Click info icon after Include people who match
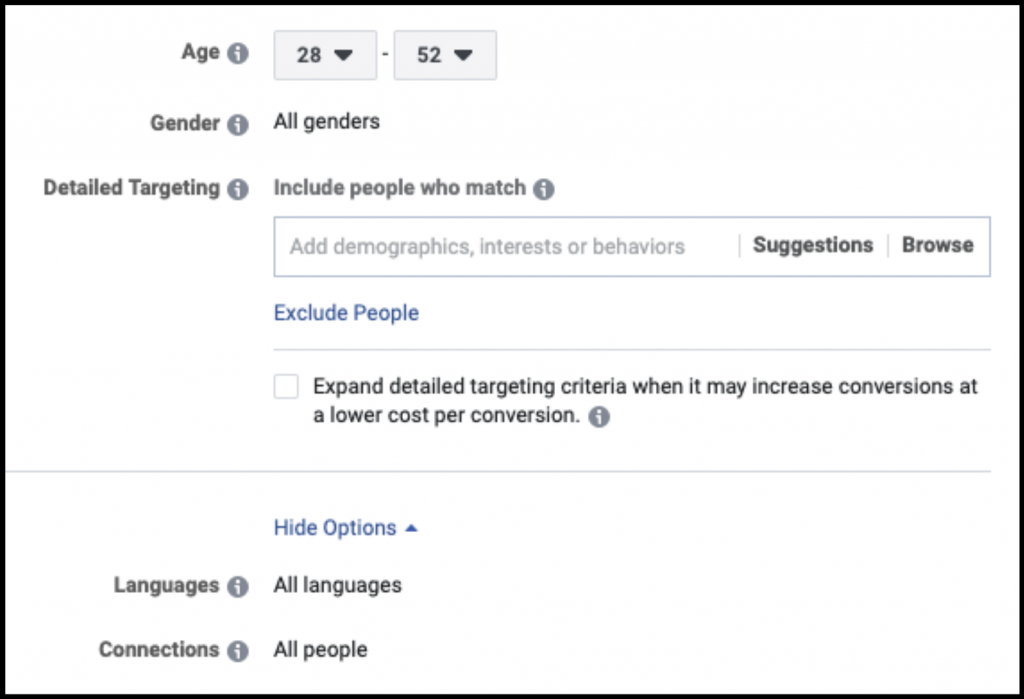This screenshot has width=1024, height=699. click(543, 189)
